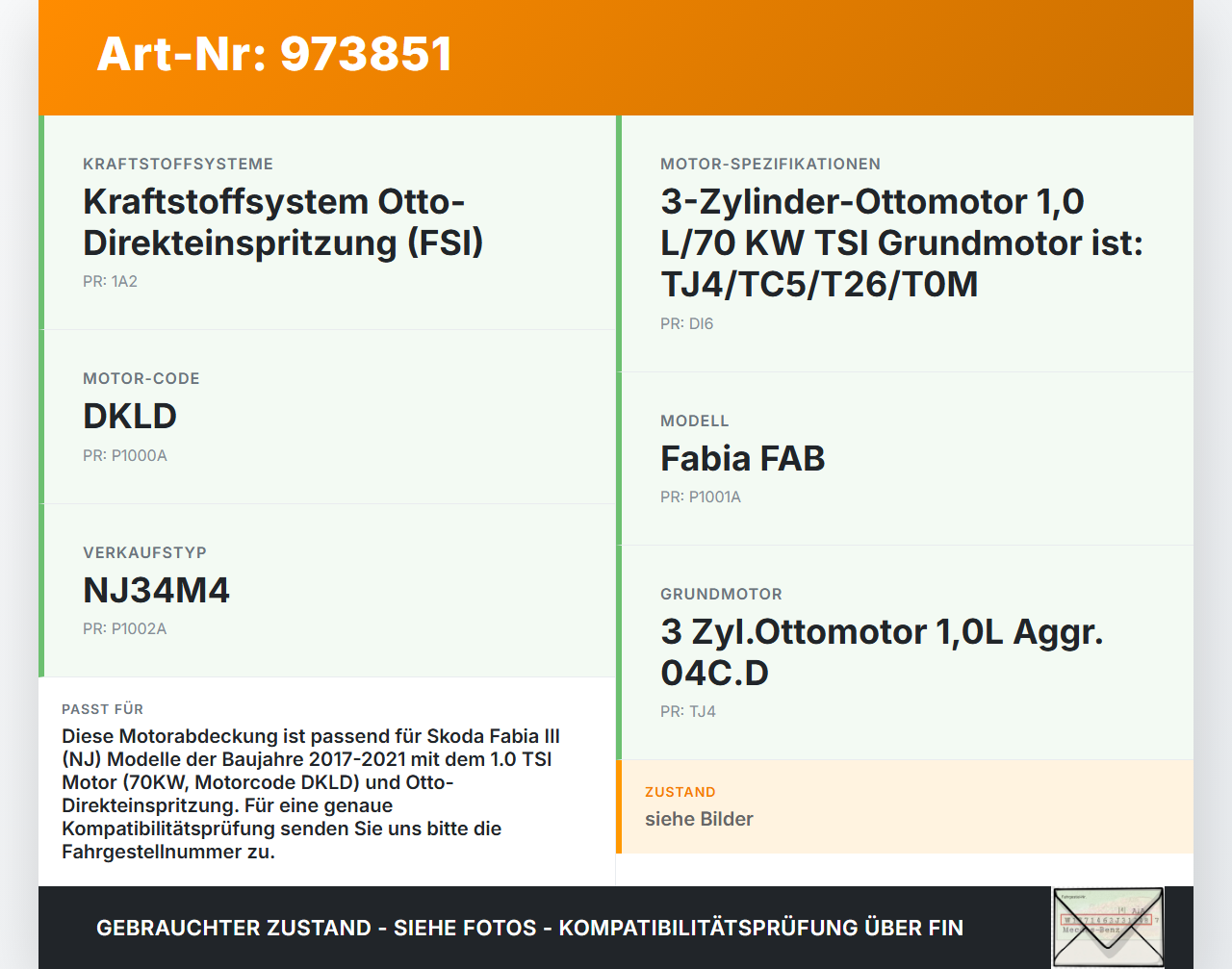This screenshot has width=1232, height=969.
Task: Open the orange Art-Nr header banner
Action: click(616, 56)
